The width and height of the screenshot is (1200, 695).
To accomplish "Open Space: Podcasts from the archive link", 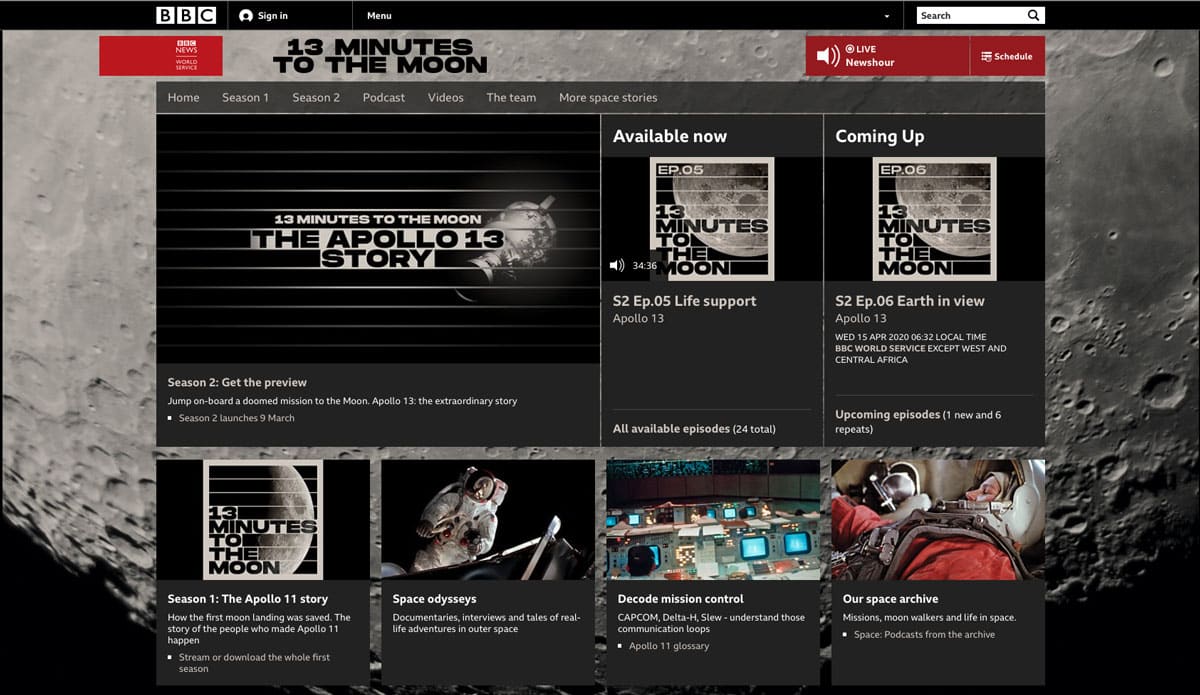I will [925, 634].
